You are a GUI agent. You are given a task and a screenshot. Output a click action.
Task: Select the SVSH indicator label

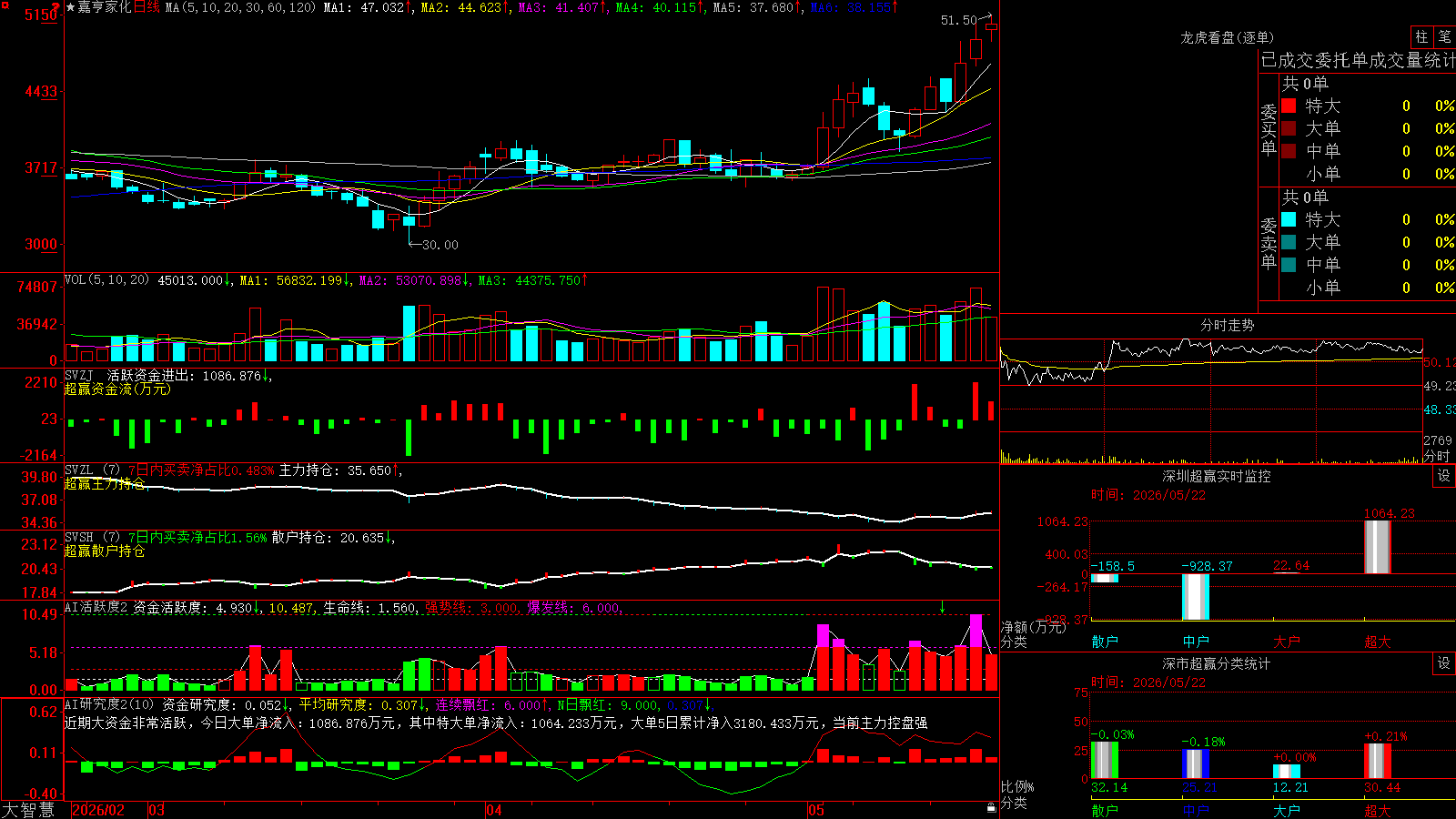78,537
